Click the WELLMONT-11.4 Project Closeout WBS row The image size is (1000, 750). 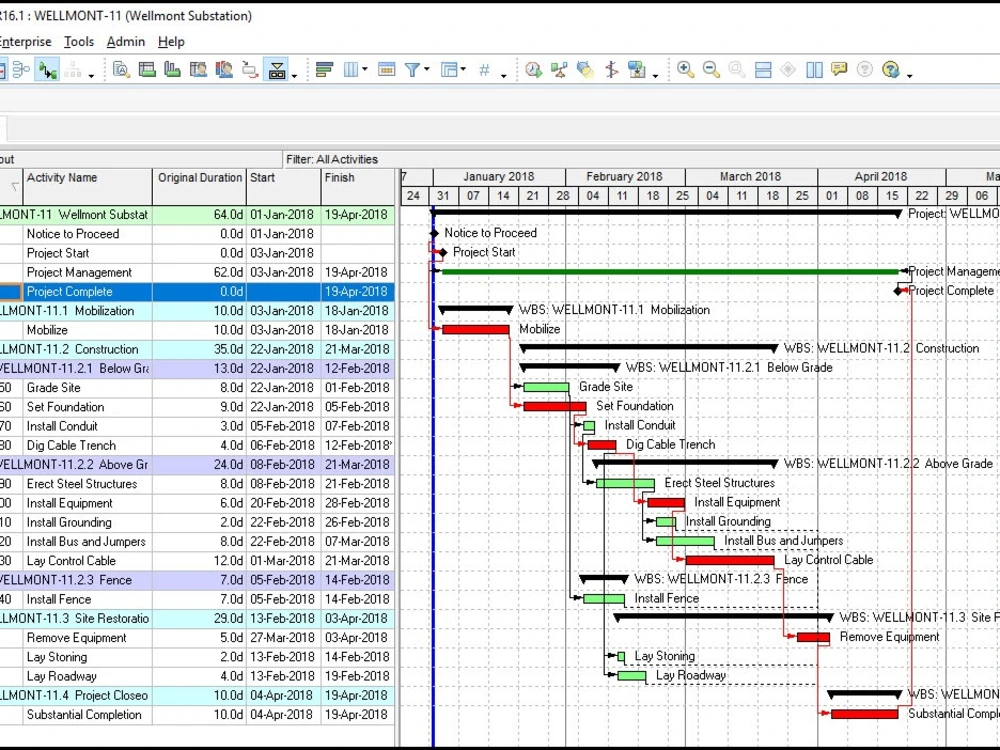pyautogui.click(x=197, y=696)
